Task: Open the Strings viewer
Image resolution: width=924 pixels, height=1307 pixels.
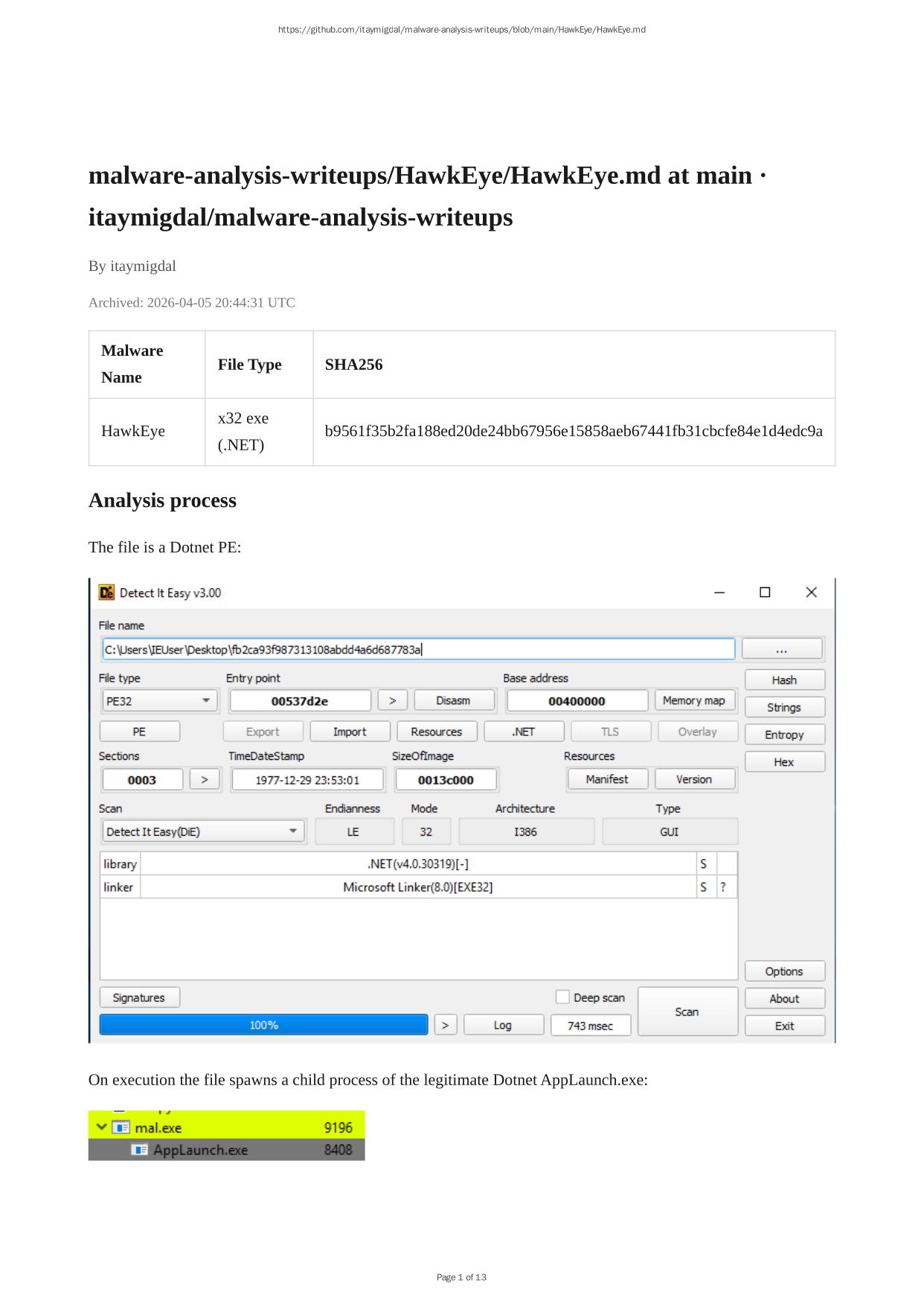Action: point(784,707)
